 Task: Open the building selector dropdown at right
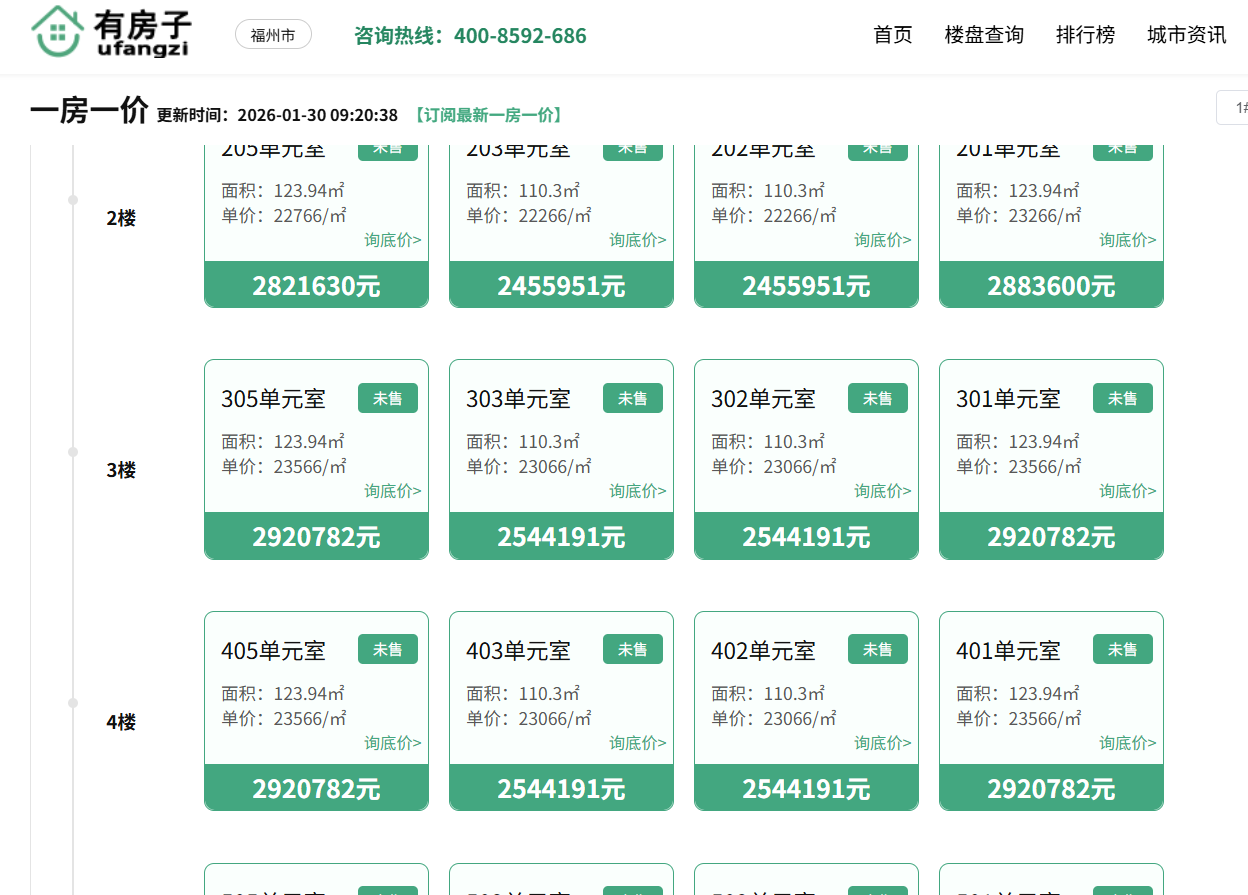pos(1234,108)
